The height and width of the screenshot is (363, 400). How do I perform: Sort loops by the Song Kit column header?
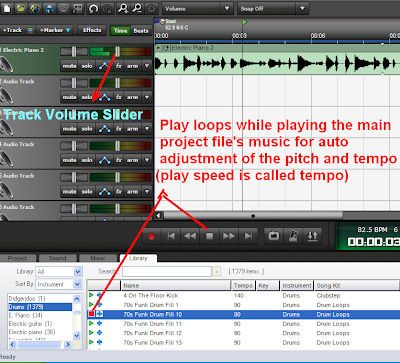coord(357,285)
